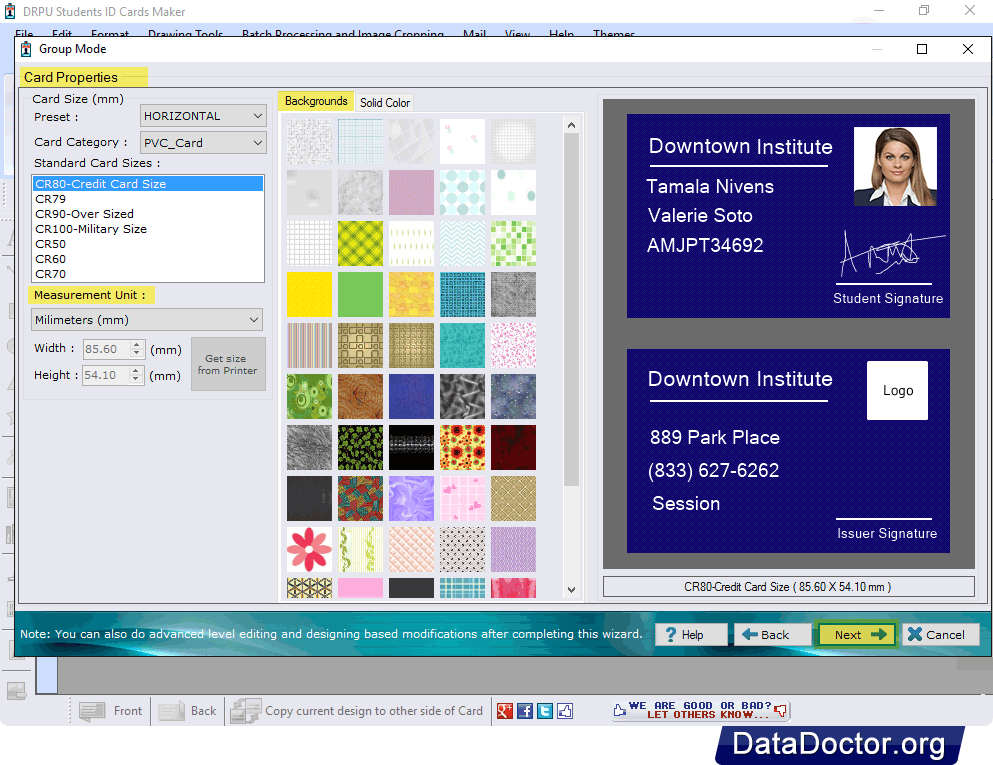This screenshot has width=993, height=765.
Task: Click Tamala Nivens name on card preview
Action: [x=710, y=187]
